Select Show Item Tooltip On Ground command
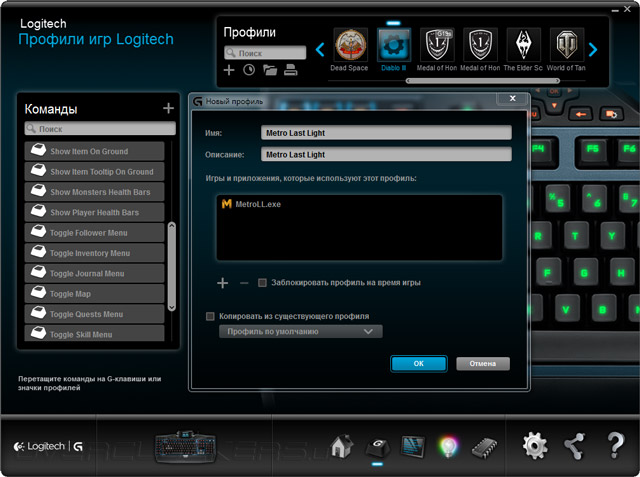640x477 pixels. point(94,171)
